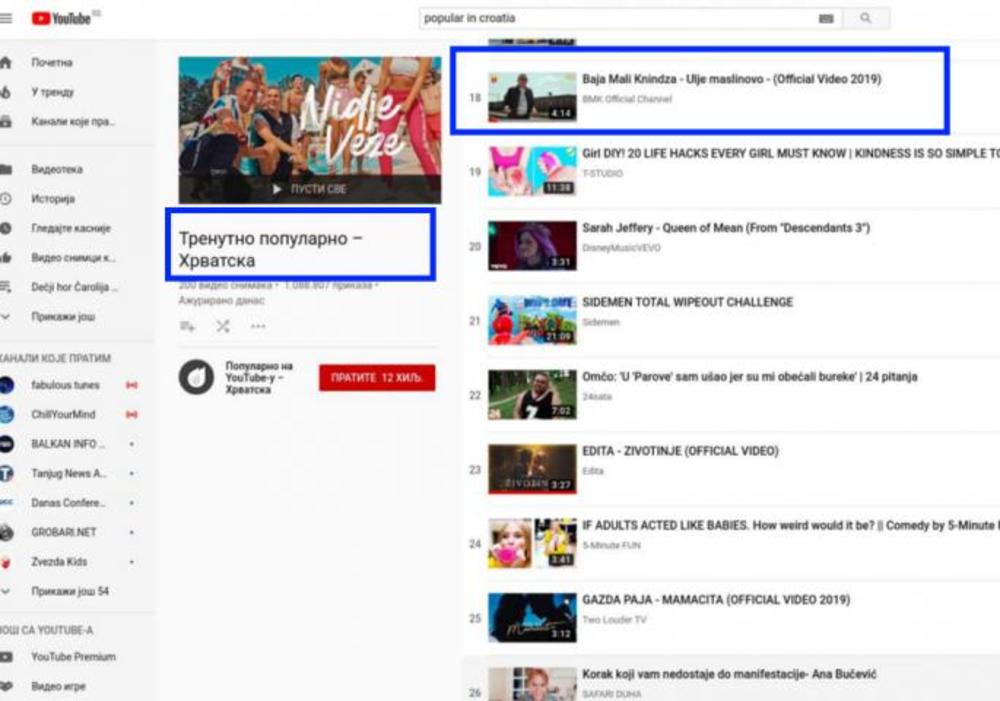Open the BALKAN INFO subscribed channel
The height and width of the screenshot is (701, 1000).
click(x=67, y=444)
